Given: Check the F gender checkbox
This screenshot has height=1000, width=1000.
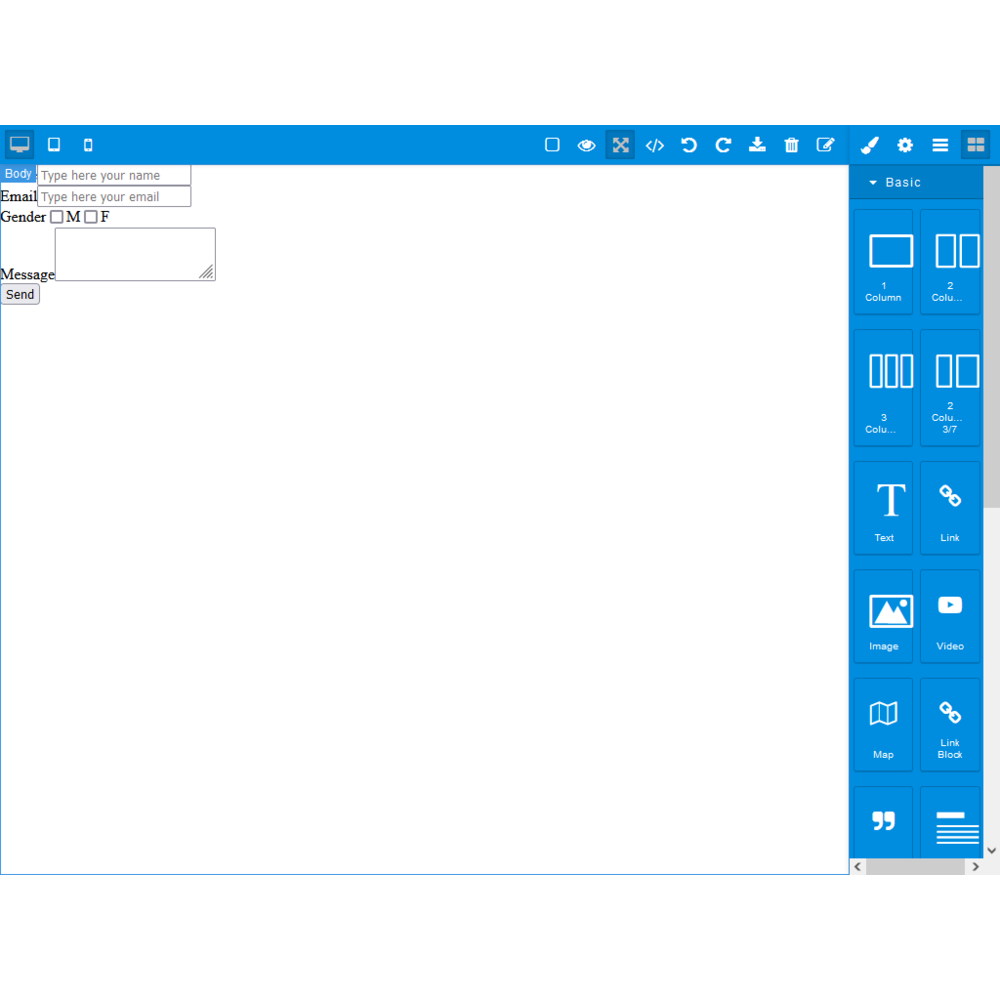Looking at the screenshot, I should (91, 217).
